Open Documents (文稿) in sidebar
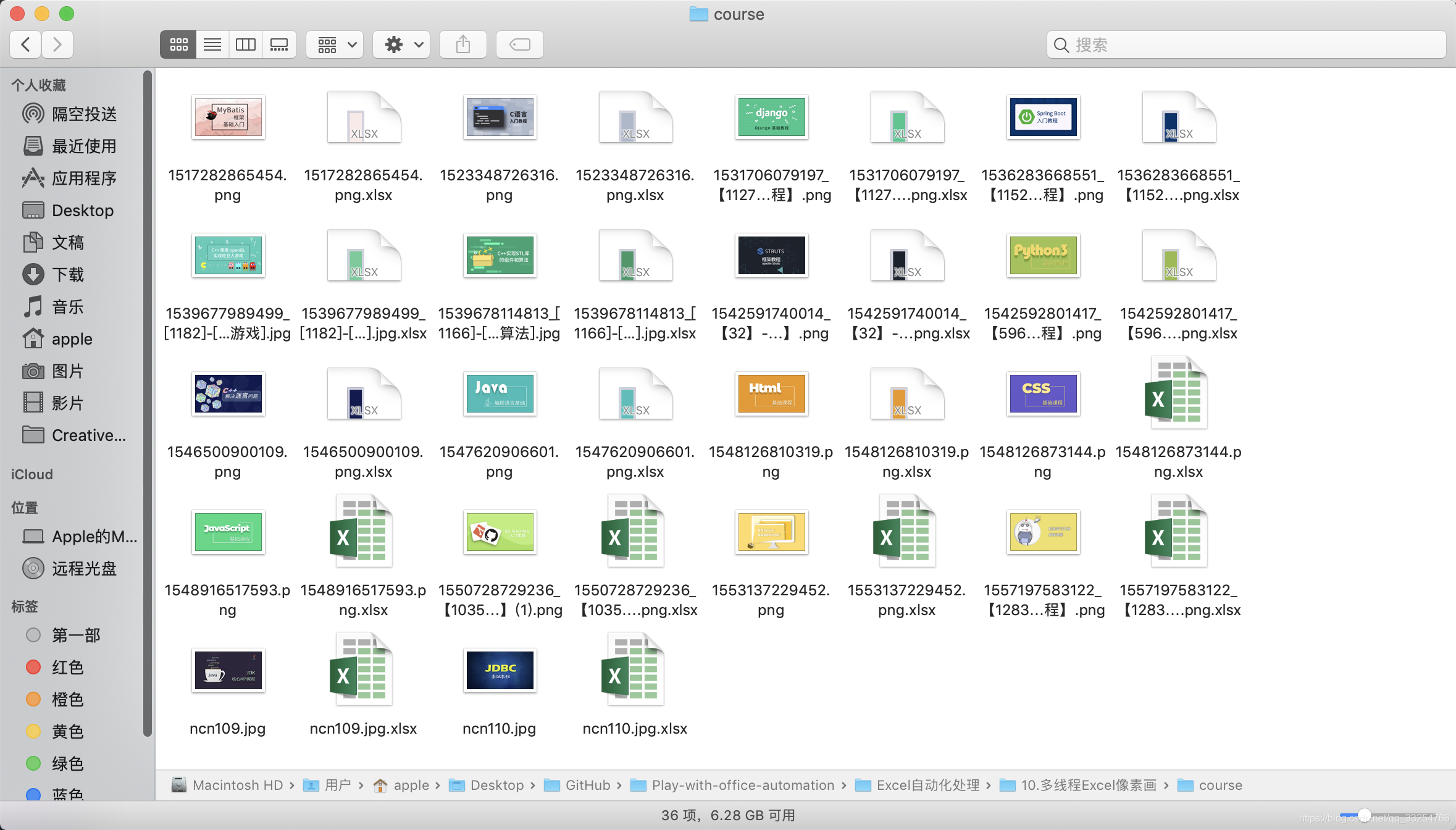This screenshot has width=1456, height=830. point(53,242)
